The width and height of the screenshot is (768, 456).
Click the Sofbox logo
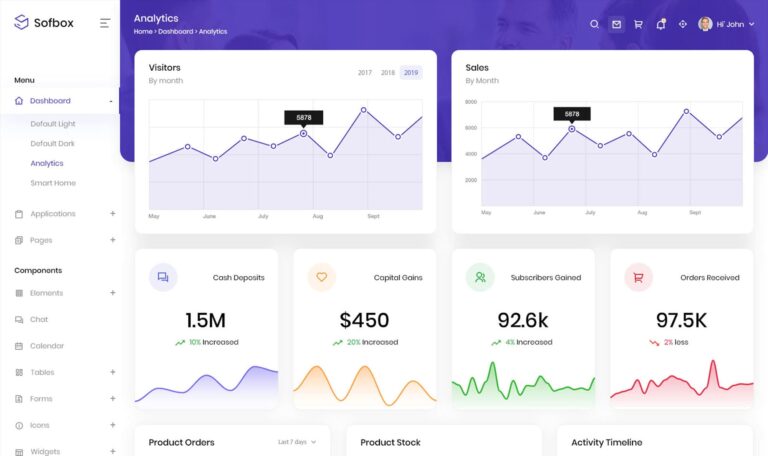pos(44,23)
